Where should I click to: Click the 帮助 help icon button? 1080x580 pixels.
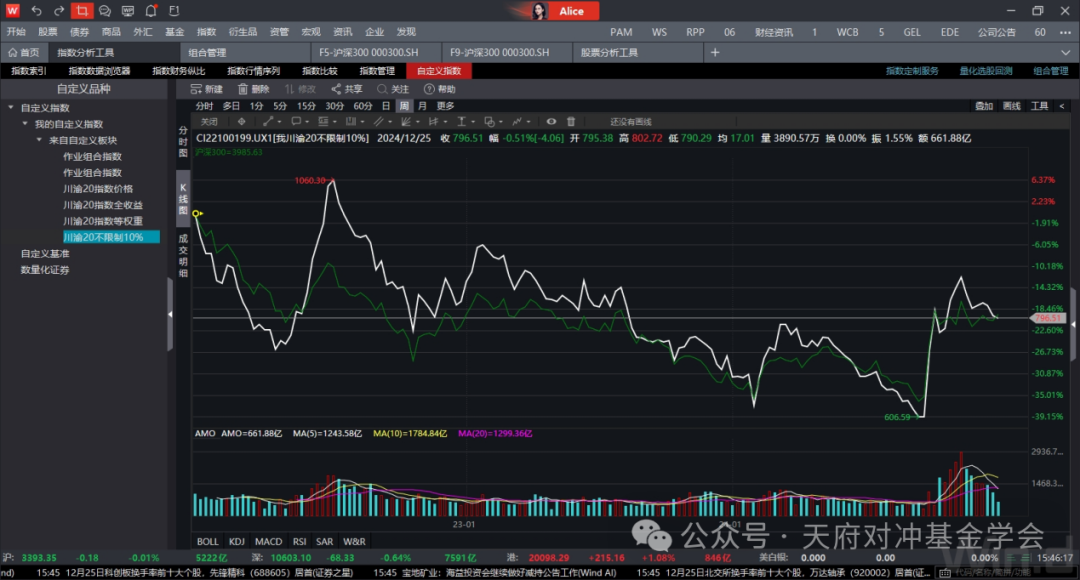tap(439, 89)
